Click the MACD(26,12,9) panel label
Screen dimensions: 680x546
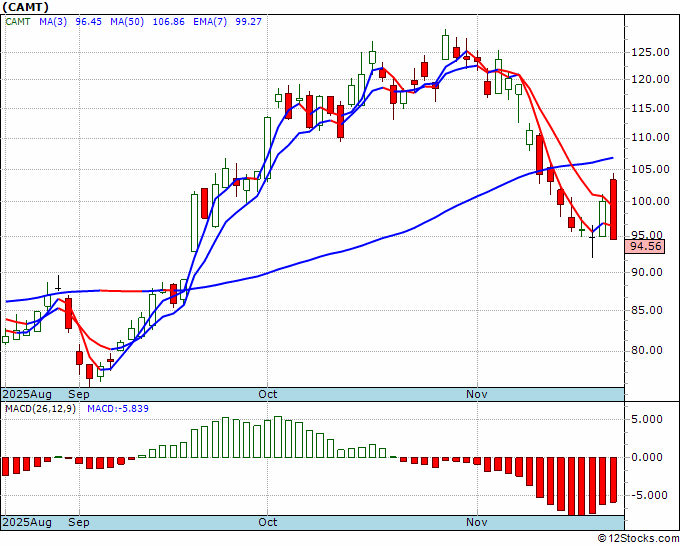click(x=40, y=409)
